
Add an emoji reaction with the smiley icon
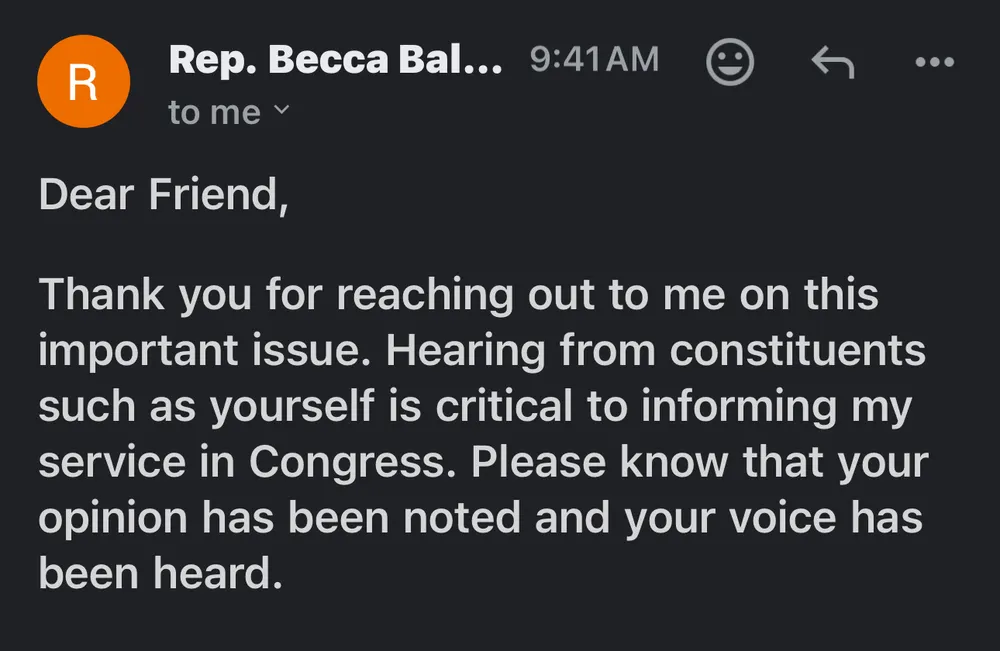pos(730,63)
